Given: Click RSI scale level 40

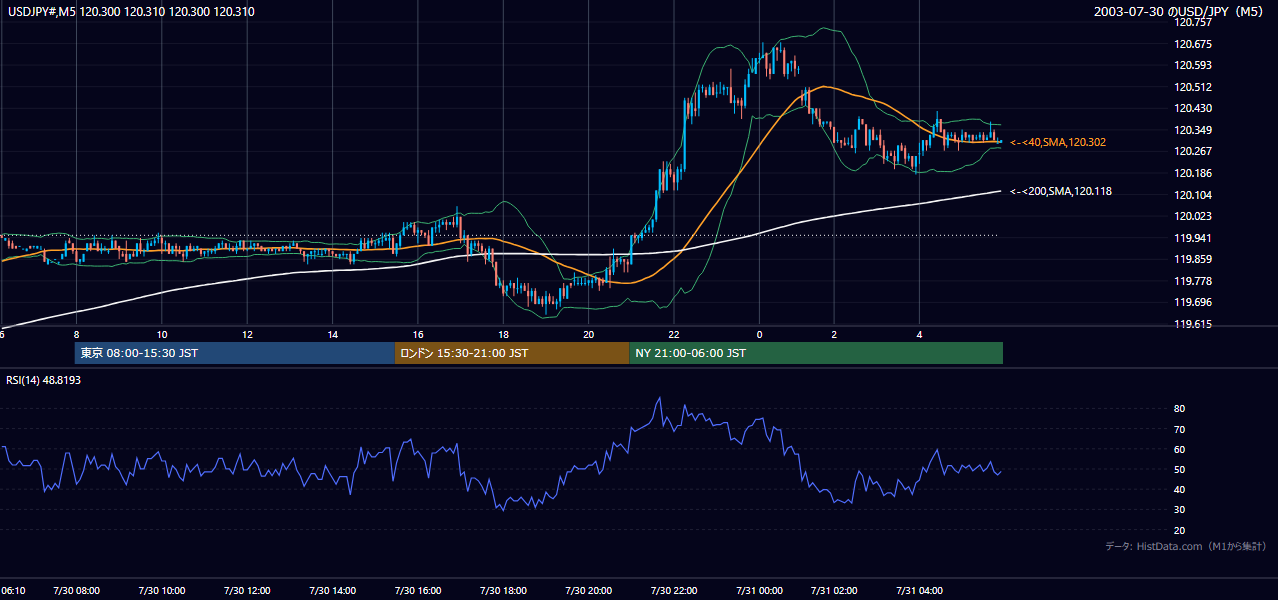Looking at the screenshot, I should coord(1180,490).
